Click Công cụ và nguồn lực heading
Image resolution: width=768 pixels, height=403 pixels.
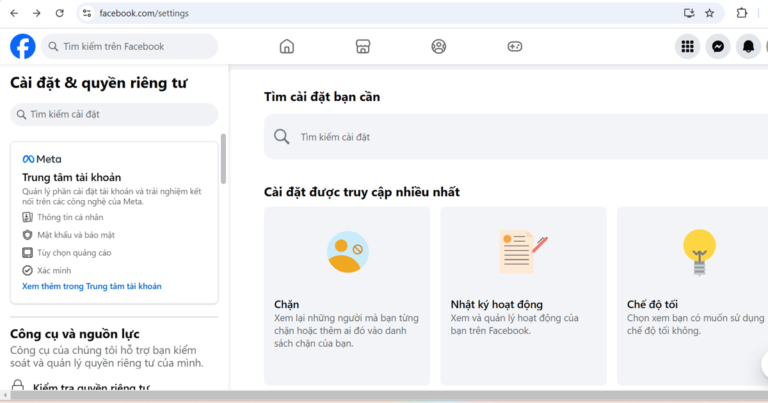coord(75,334)
